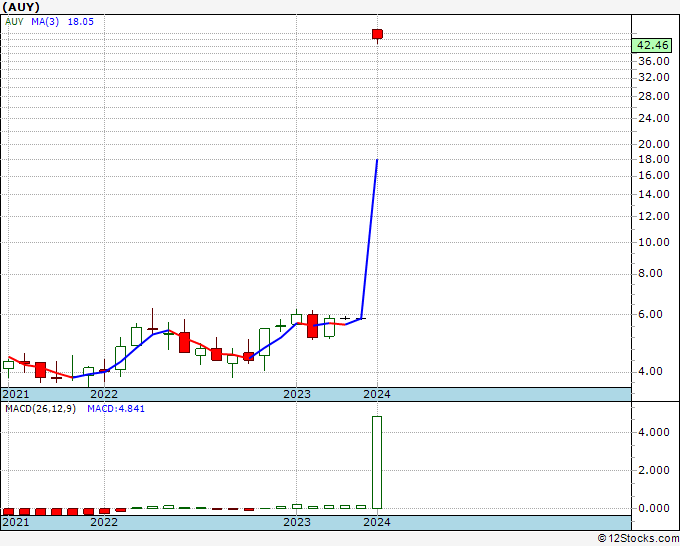
Task: Click the 28.00 price axis label
Action: [654, 96]
